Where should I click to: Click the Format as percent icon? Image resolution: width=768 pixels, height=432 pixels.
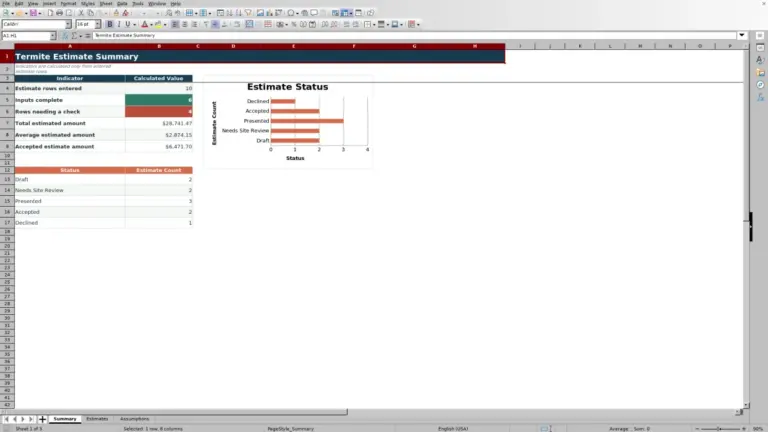pyautogui.click(x=294, y=24)
